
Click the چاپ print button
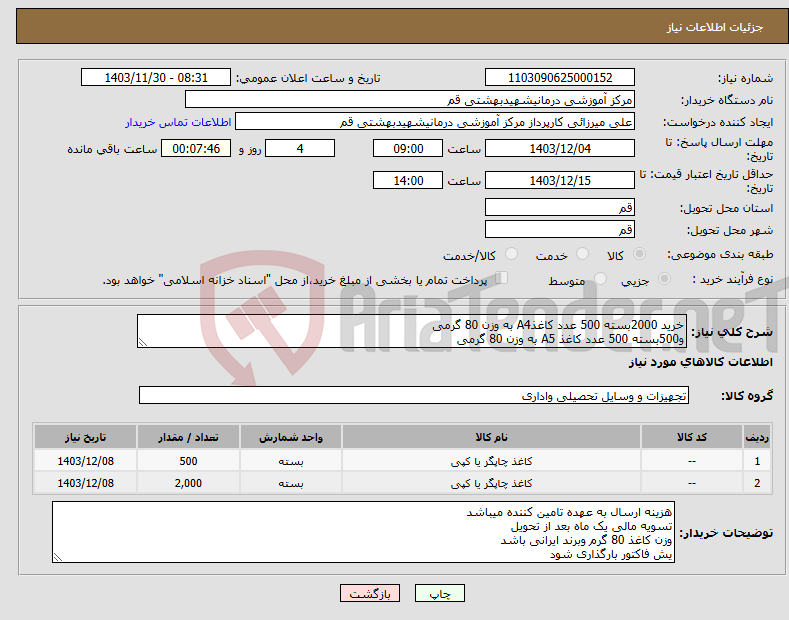[x=440, y=593]
